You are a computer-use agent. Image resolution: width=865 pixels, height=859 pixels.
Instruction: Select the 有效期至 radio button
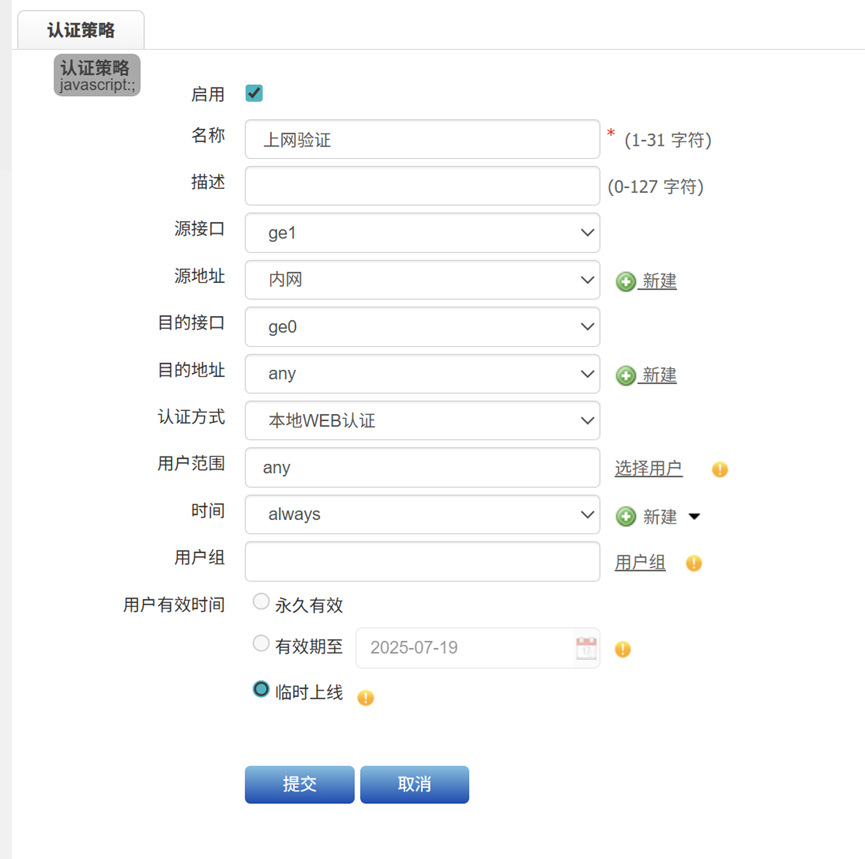tap(261, 643)
